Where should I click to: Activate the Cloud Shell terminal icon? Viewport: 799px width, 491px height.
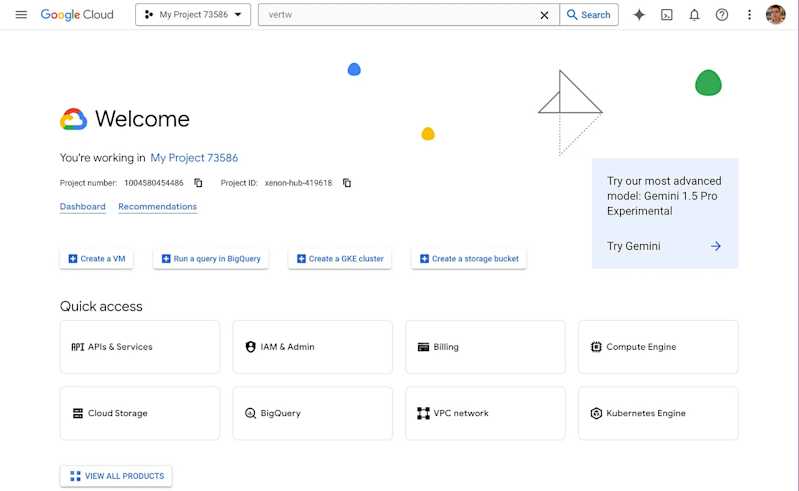tap(667, 15)
